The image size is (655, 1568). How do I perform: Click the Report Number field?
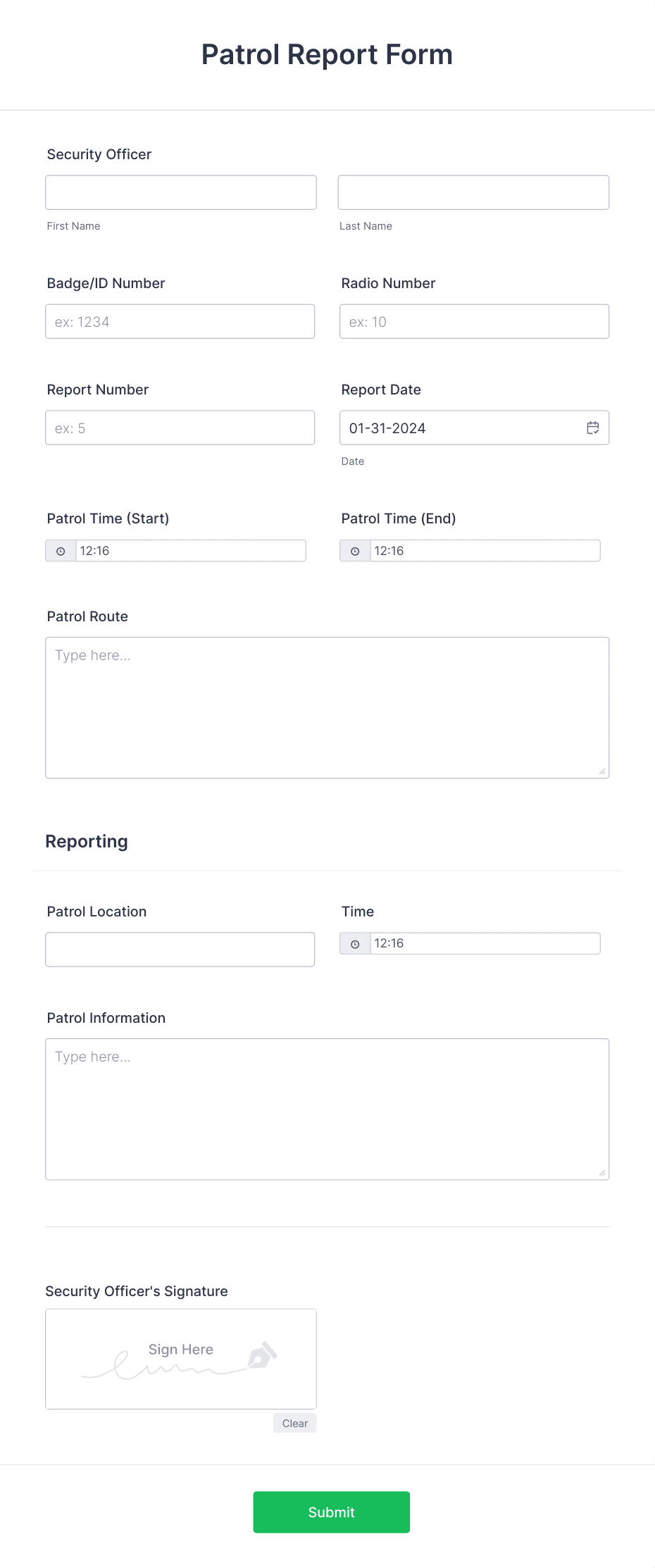pos(180,427)
